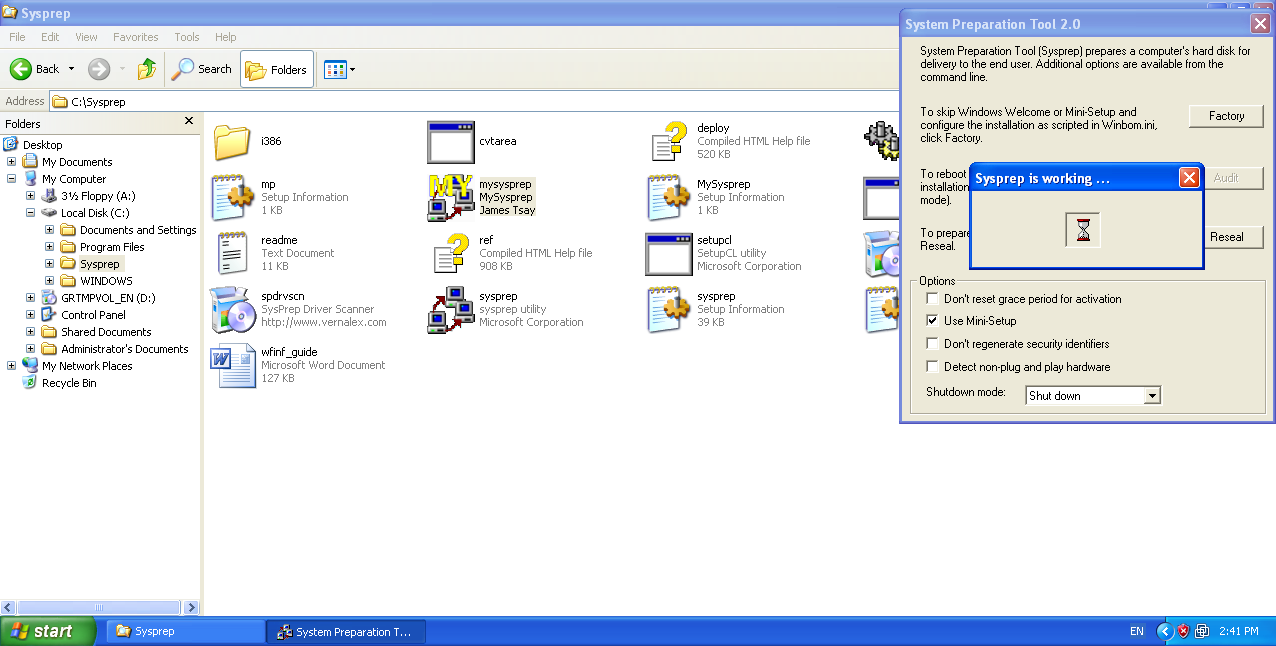Open the File menu

coord(17,37)
